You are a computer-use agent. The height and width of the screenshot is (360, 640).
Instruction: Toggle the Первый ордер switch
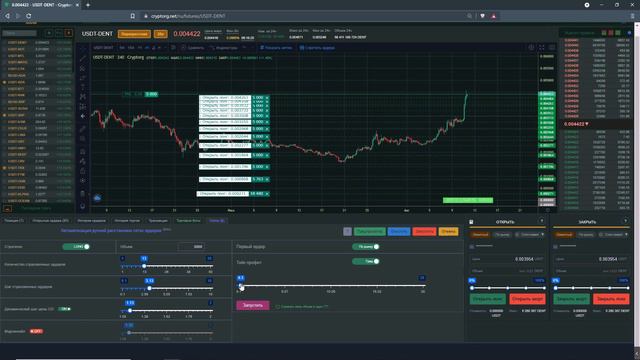pyautogui.click(x=366, y=247)
